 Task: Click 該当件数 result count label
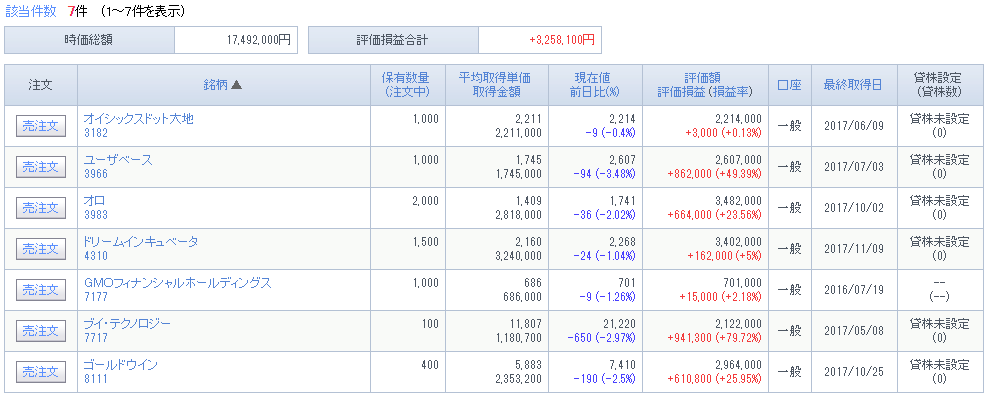(30, 11)
